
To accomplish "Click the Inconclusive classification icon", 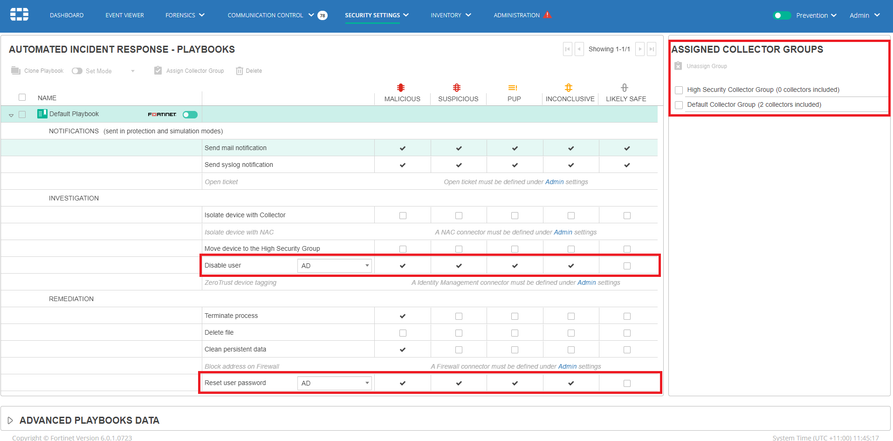I will 568,88.
